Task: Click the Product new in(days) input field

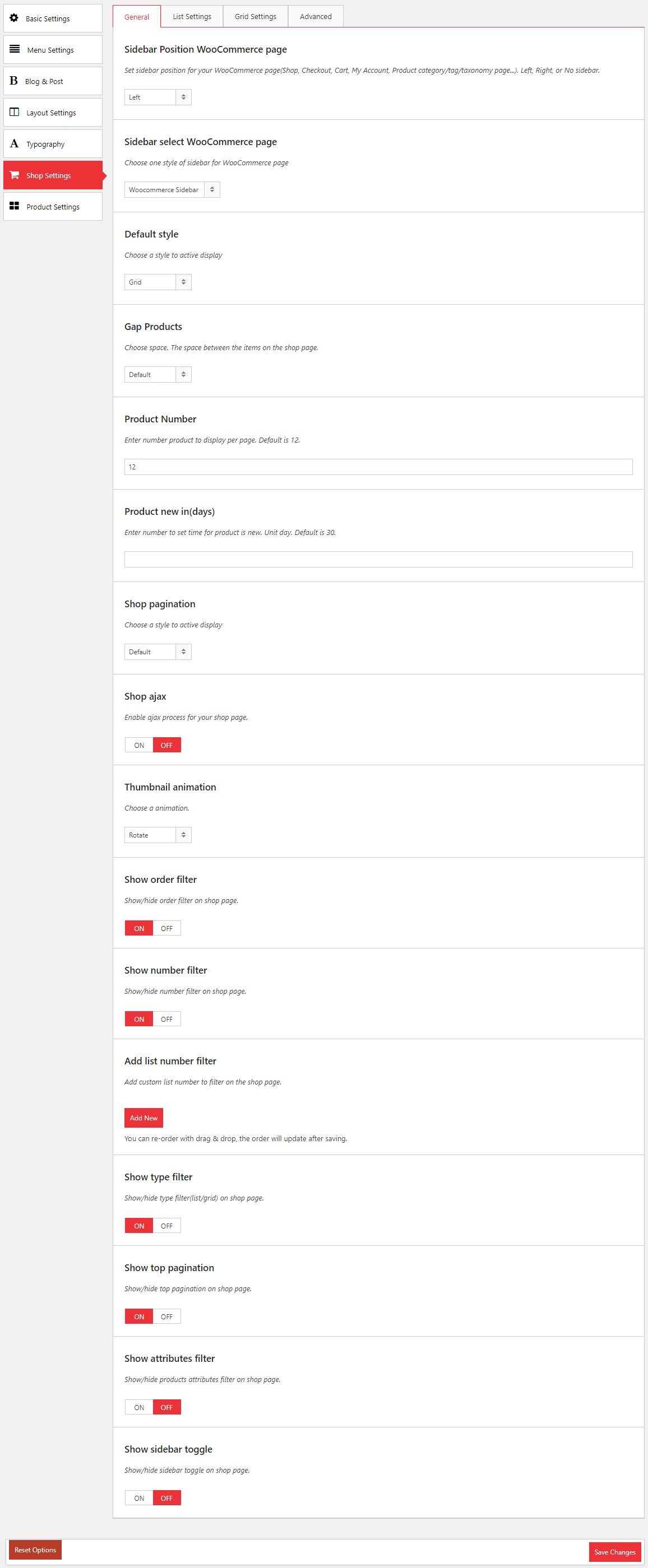Action: point(378,560)
